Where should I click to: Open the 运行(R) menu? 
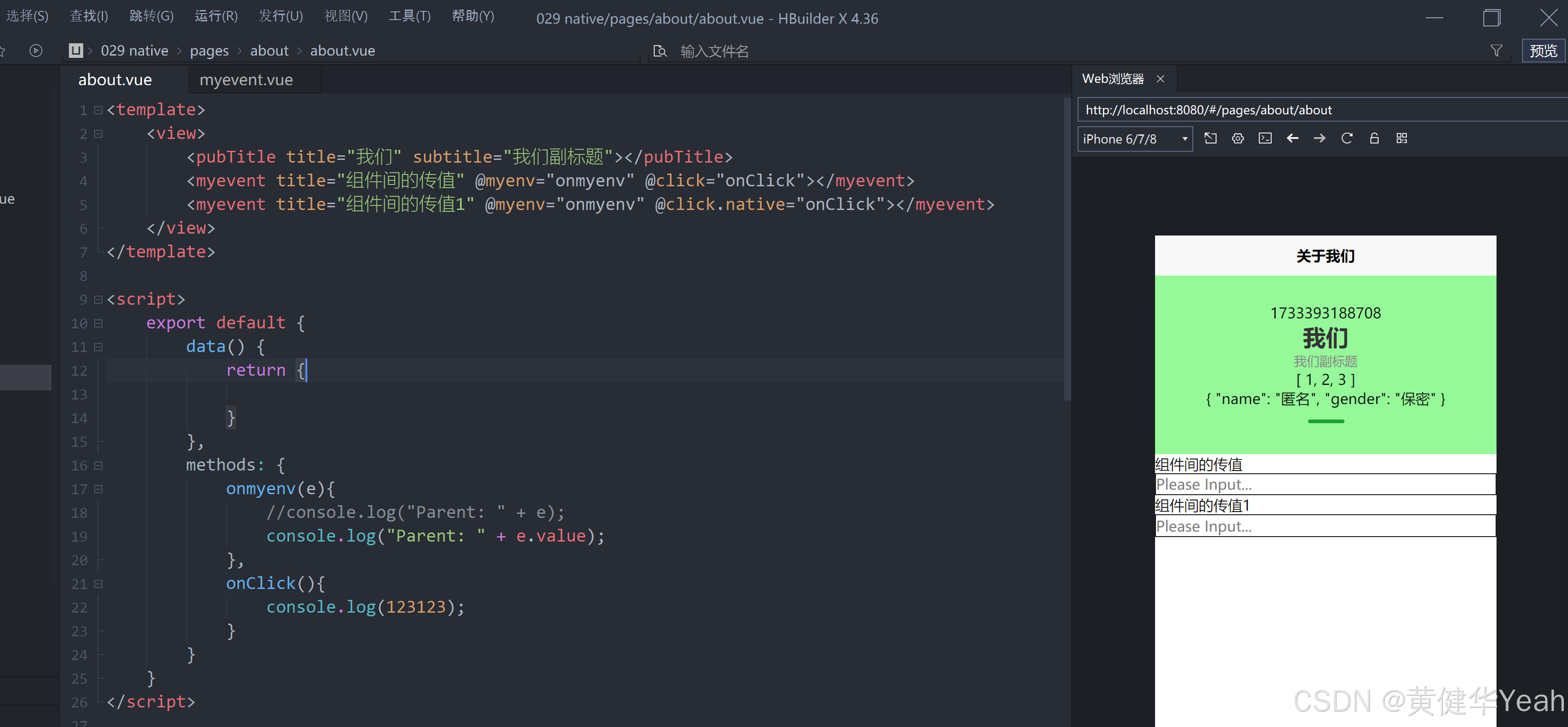216,16
